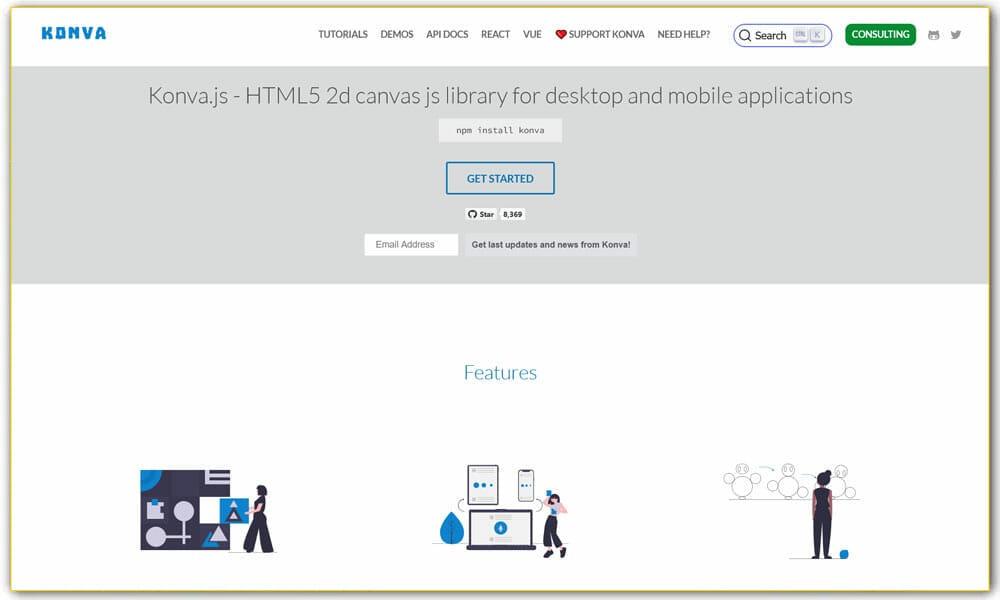This screenshot has height=600, width=1000.
Task: Click the REACT navigation link
Action: coord(495,34)
